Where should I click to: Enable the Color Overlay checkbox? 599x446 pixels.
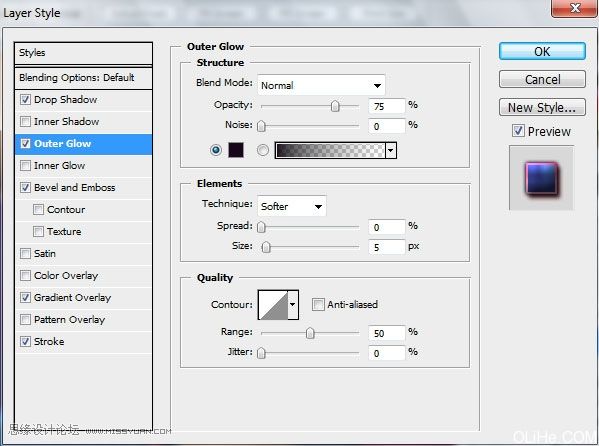point(25,276)
